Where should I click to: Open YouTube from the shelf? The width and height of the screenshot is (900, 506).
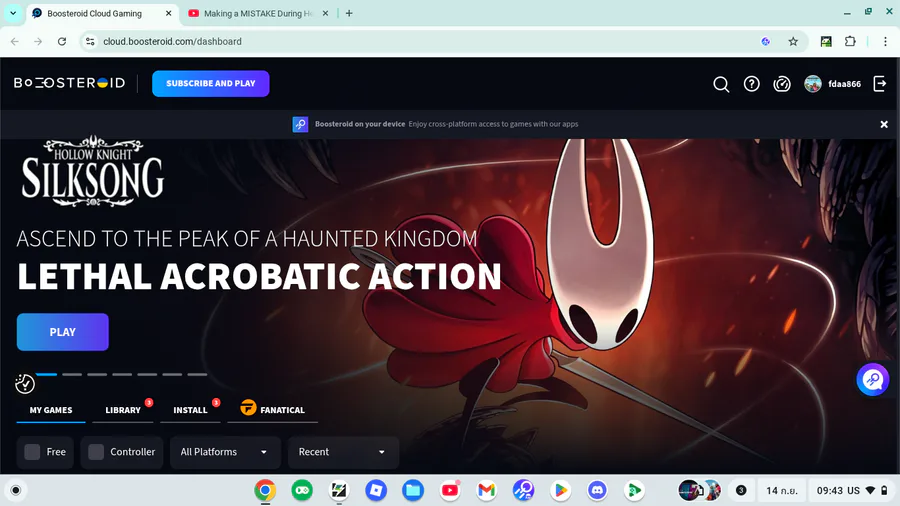point(450,491)
